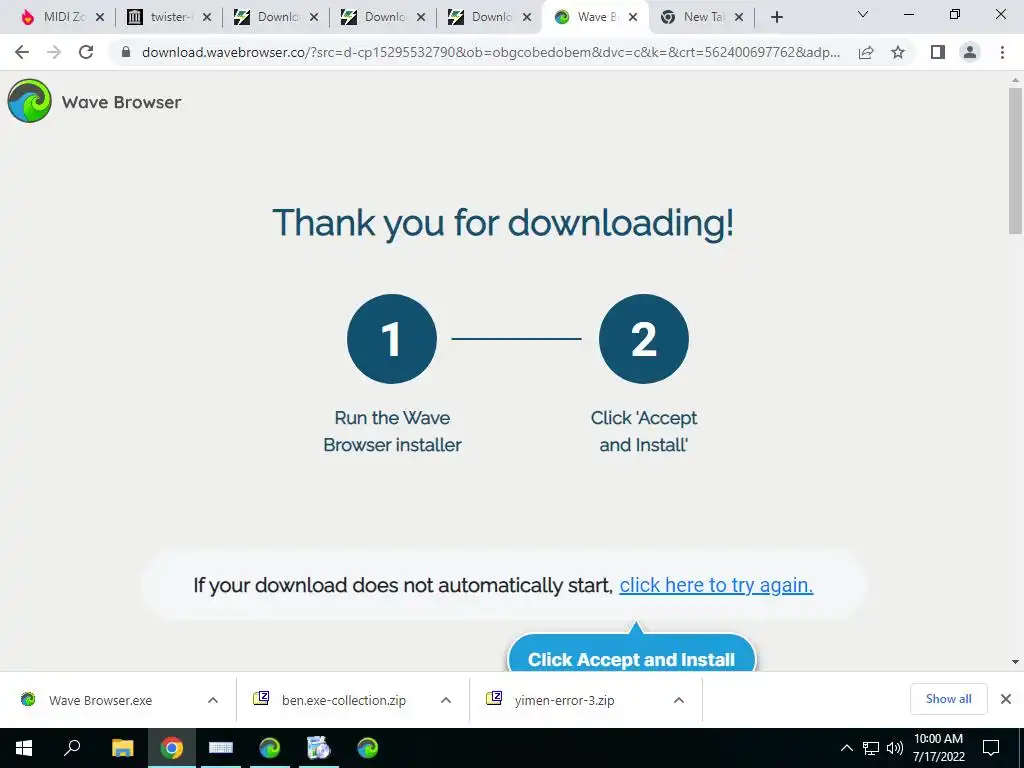Click the 'click here to try again' link
The width and height of the screenshot is (1024, 768).
(716, 585)
